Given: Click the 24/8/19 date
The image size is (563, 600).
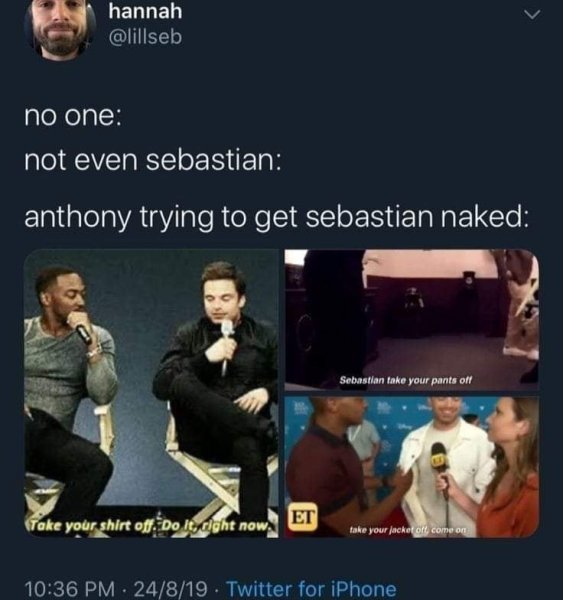Looking at the screenshot, I should tap(166, 589).
